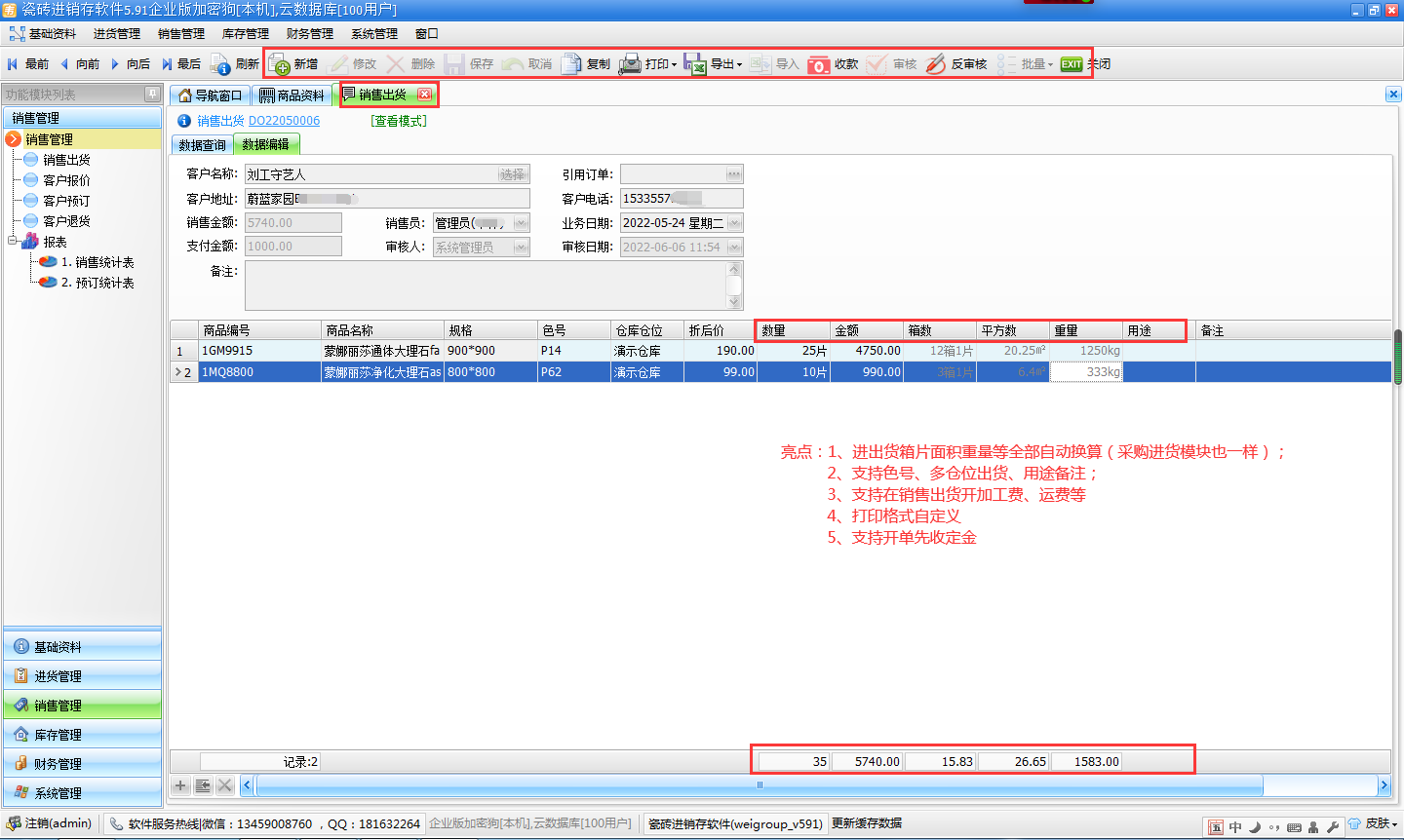Open the DO22050006 document link
Viewport: 1404px width, 840px height.
(x=284, y=121)
